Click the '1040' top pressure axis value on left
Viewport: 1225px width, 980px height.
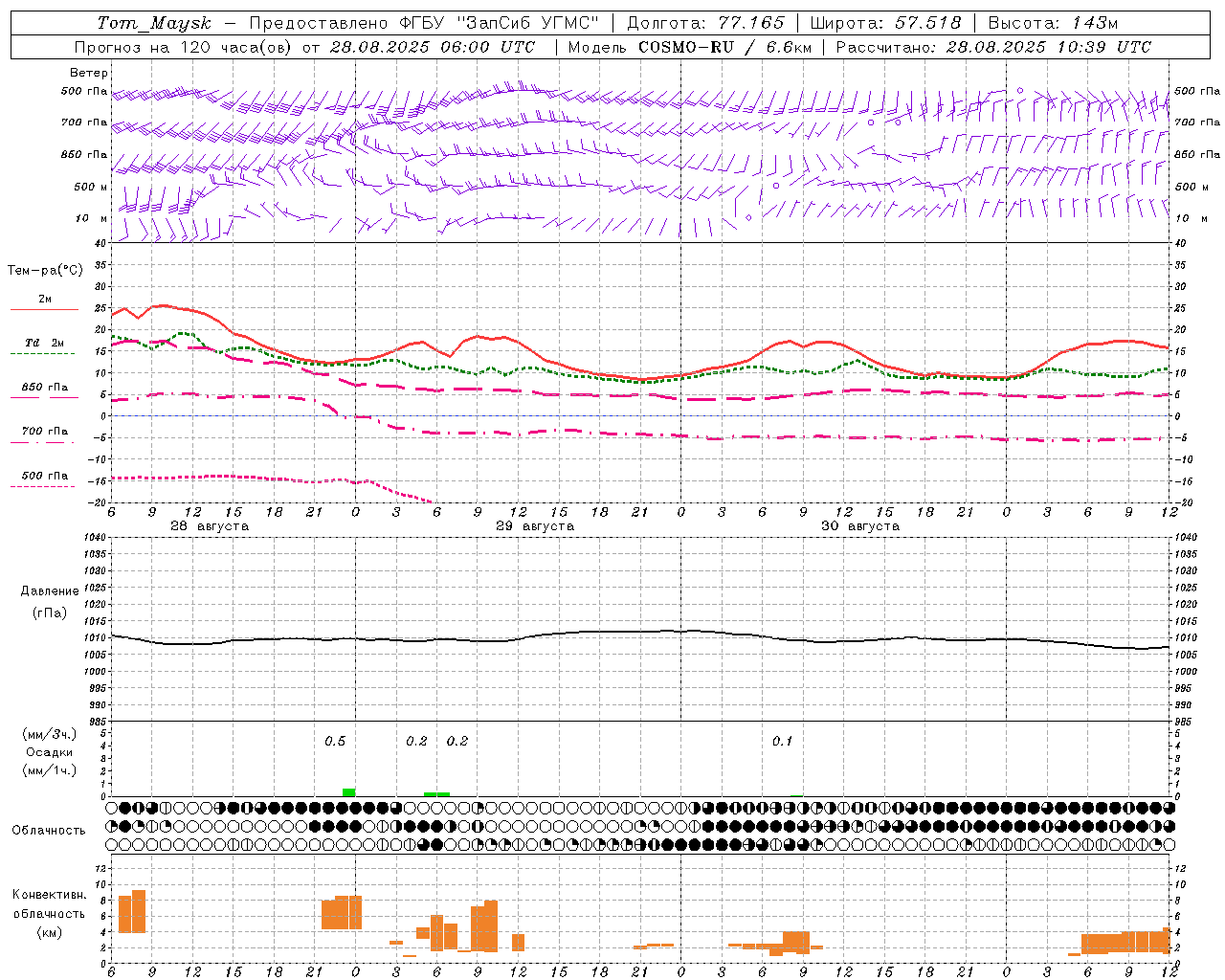(96, 537)
